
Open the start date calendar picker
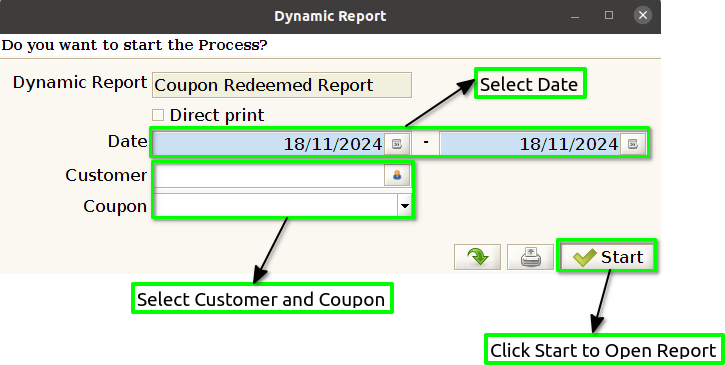tap(397, 144)
